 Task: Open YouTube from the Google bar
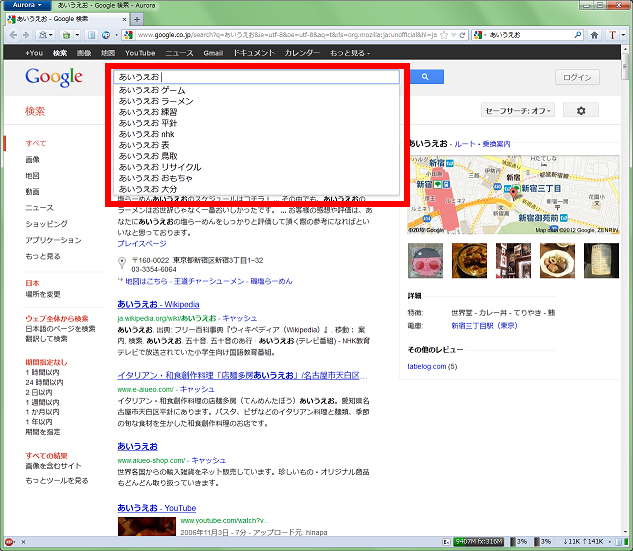tap(140, 53)
